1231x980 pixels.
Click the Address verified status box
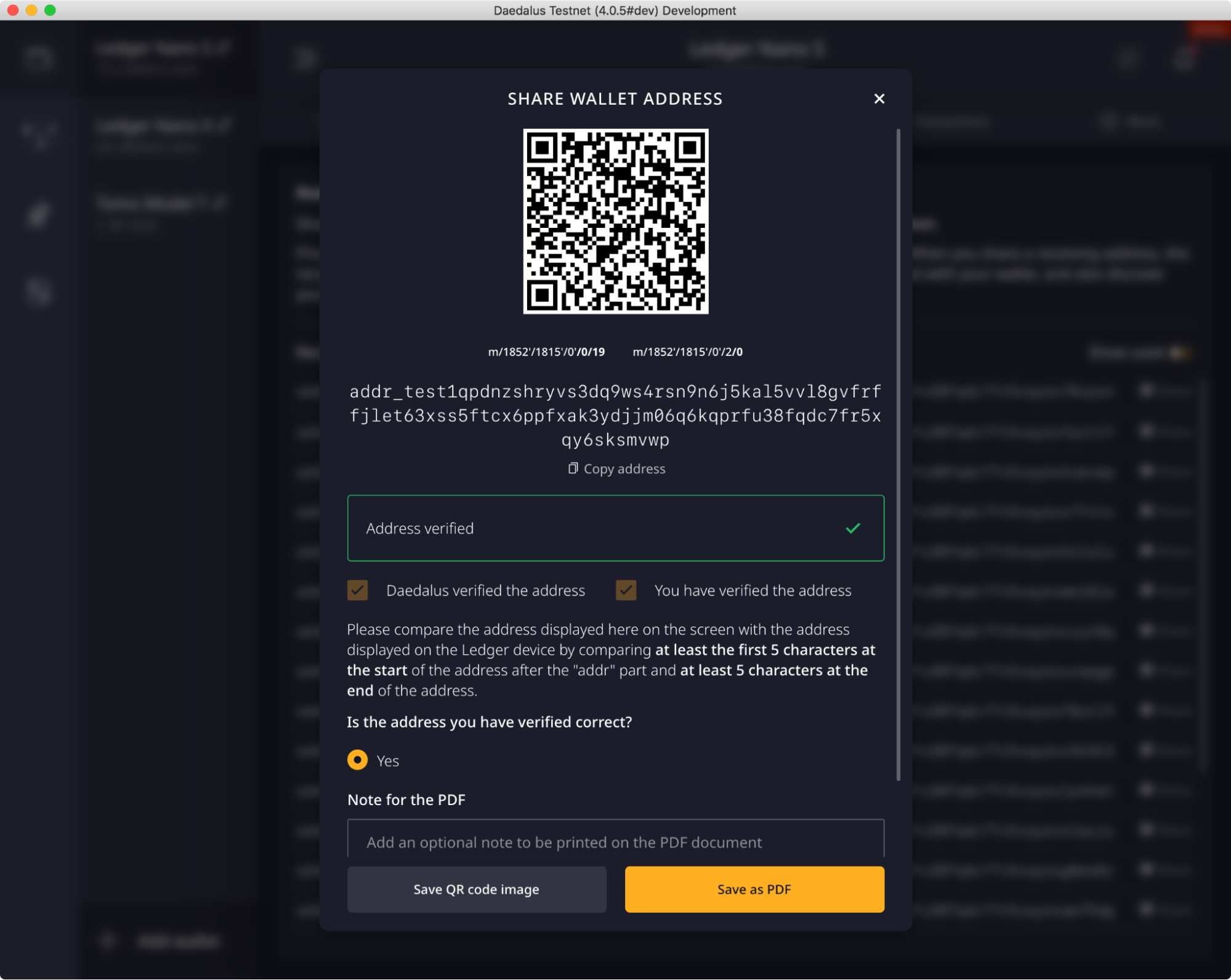coord(616,528)
